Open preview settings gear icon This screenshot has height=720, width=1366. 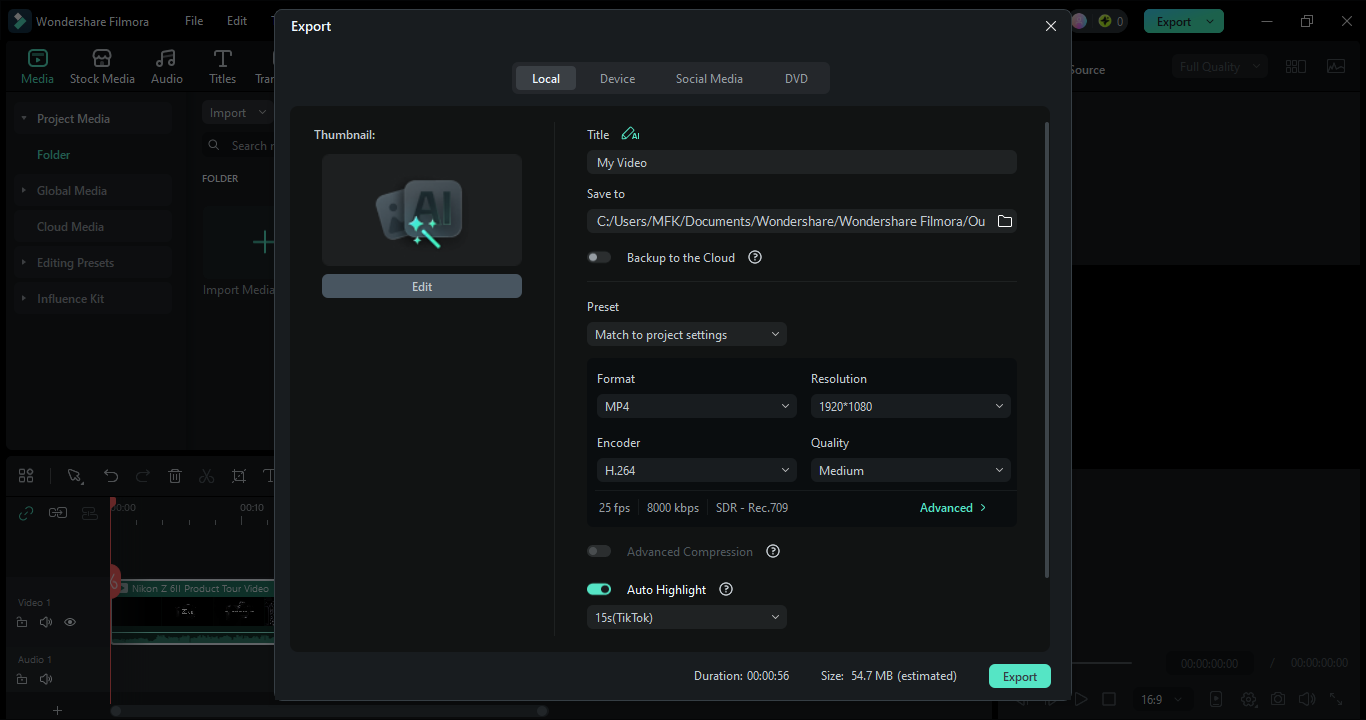coord(1249,699)
